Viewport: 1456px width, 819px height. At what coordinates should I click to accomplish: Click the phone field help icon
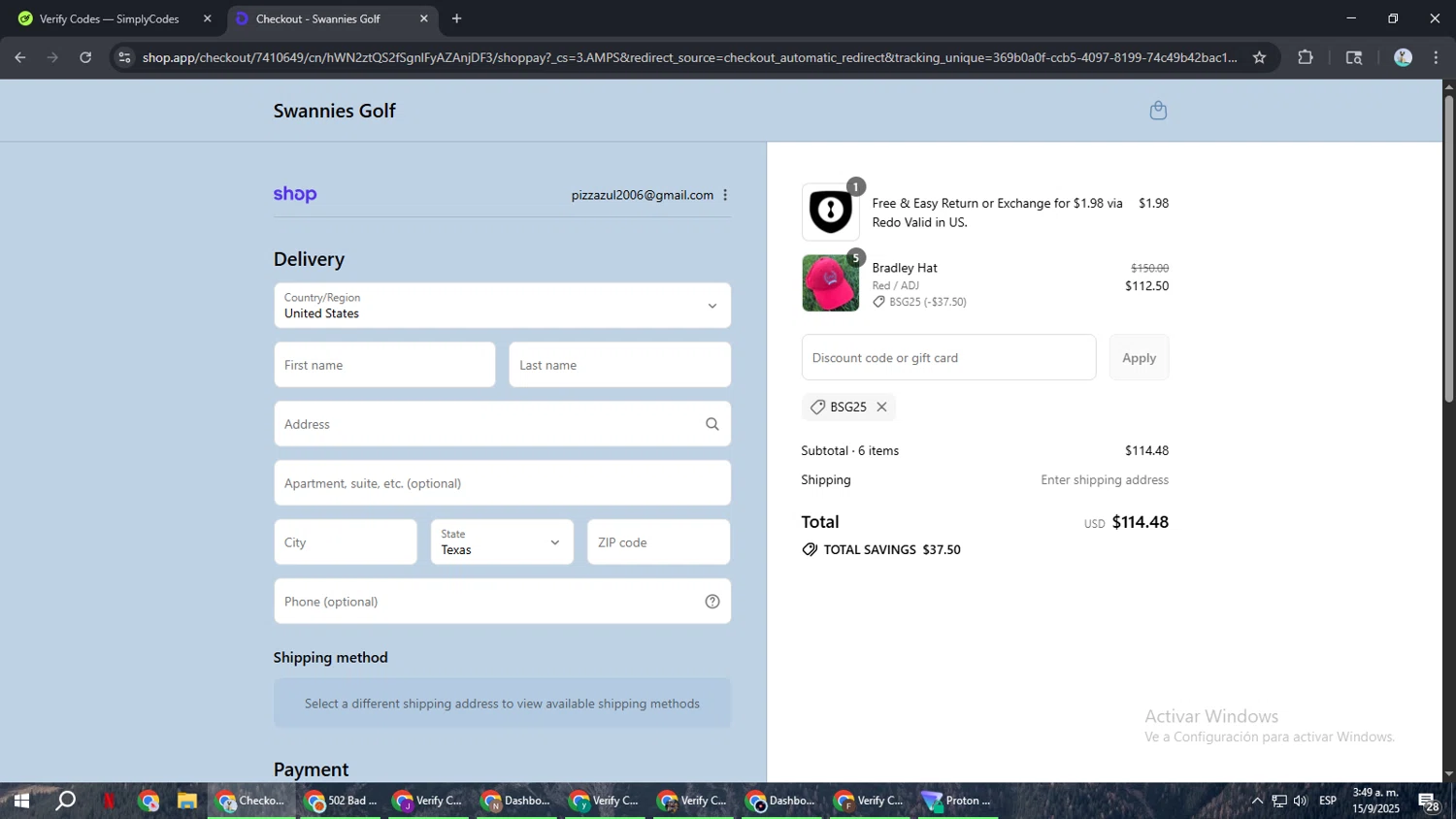click(x=712, y=602)
